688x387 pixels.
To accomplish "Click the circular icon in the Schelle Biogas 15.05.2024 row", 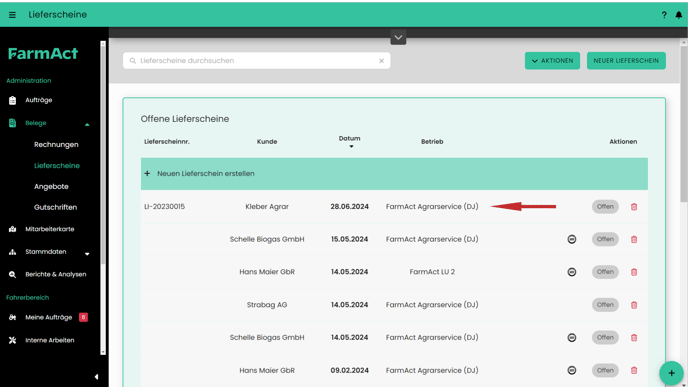I will tap(571, 239).
